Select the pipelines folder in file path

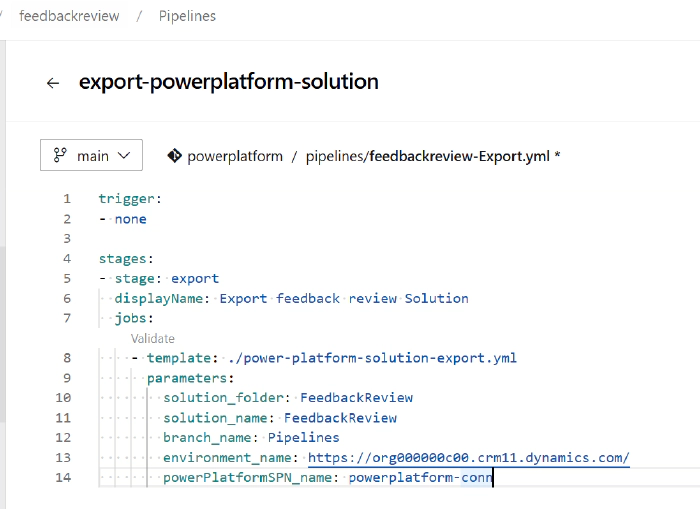(335, 156)
